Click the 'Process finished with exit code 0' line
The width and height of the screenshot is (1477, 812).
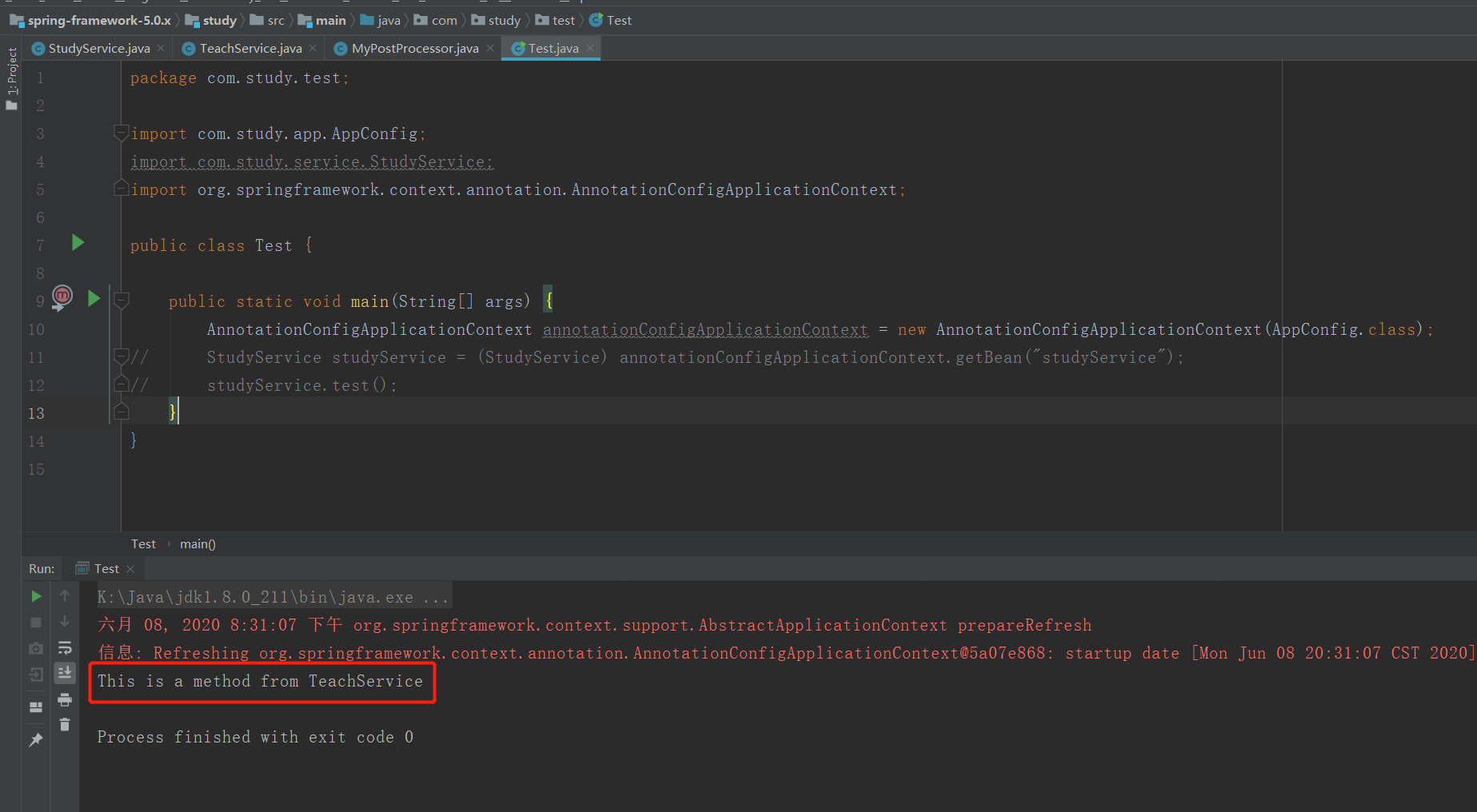(x=255, y=737)
